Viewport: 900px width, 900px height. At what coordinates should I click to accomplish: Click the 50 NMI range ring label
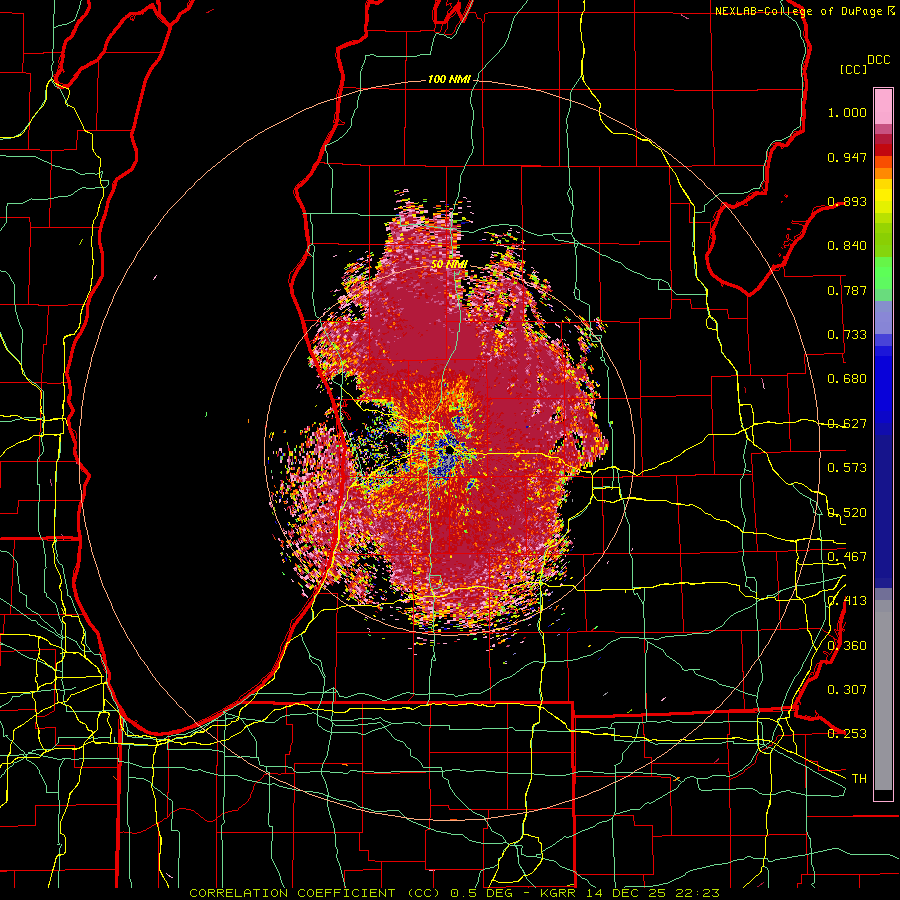click(449, 265)
